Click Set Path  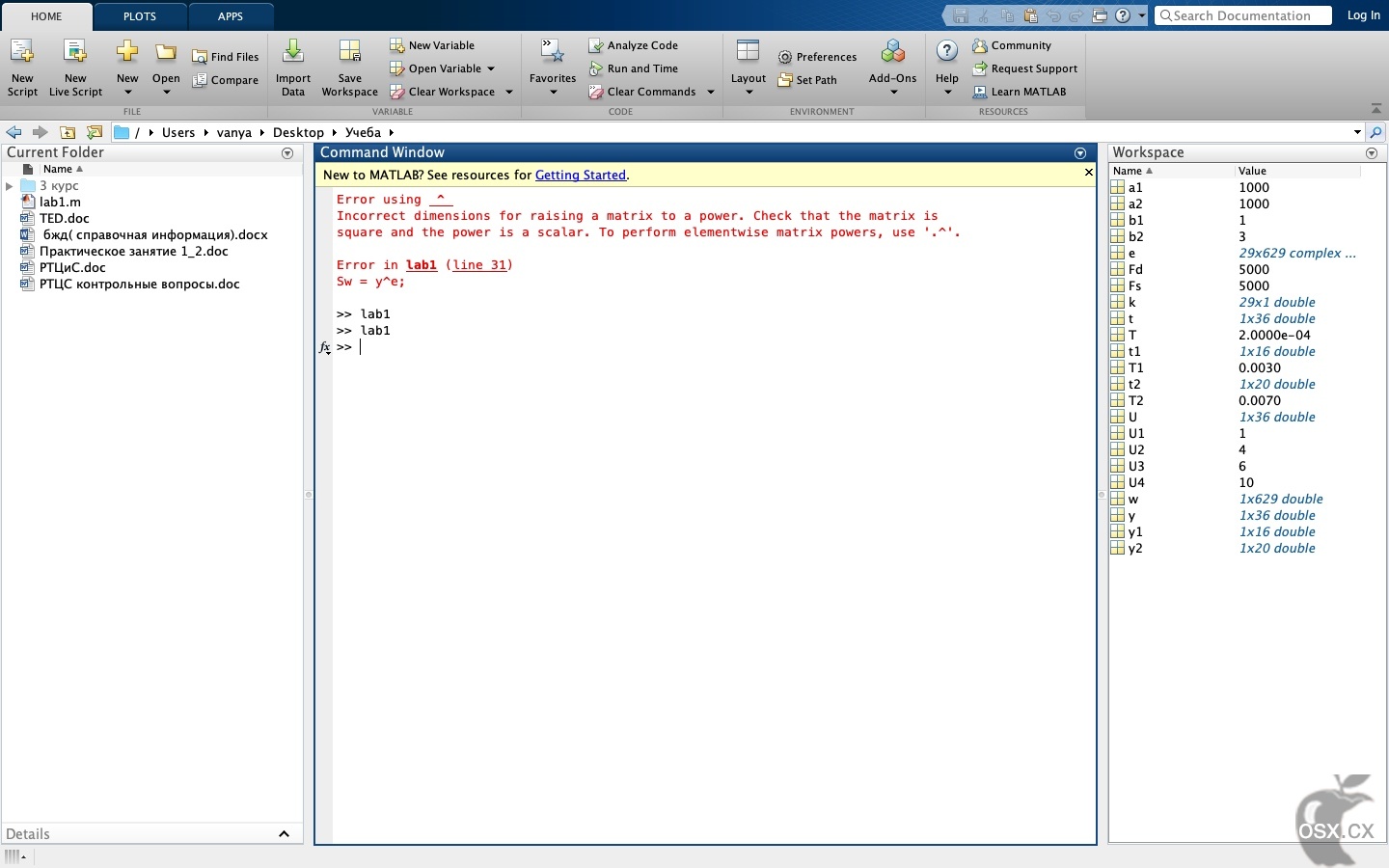[807, 80]
